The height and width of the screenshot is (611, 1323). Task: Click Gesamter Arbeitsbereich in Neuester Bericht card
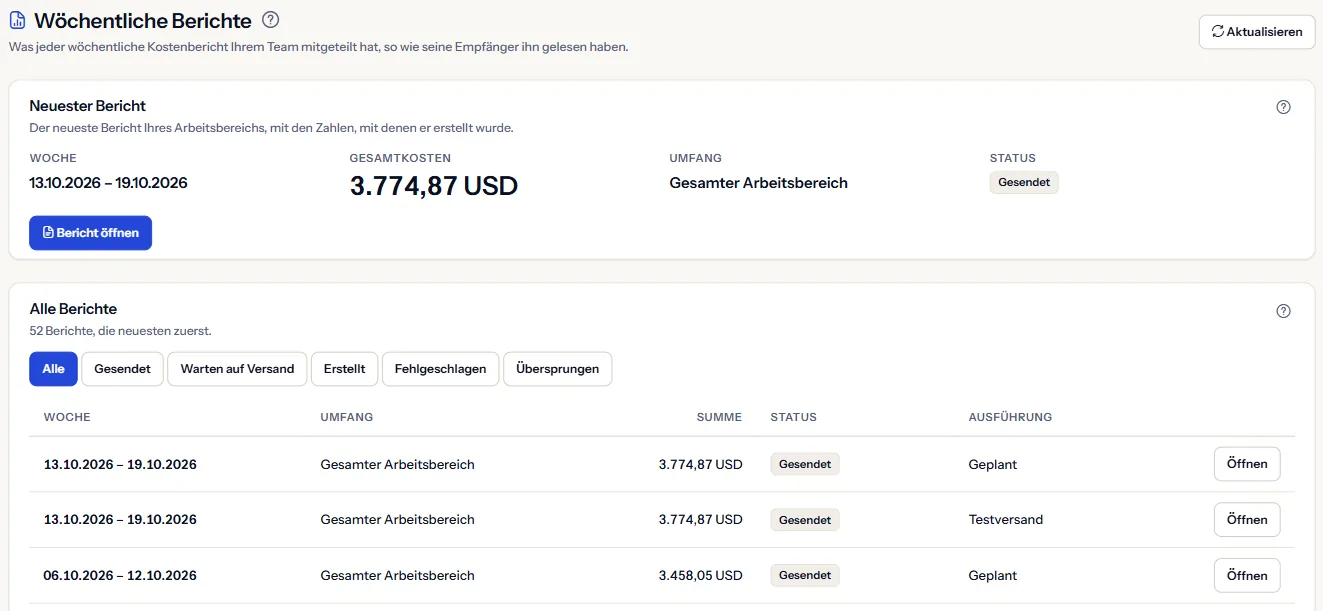pos(758,183)
